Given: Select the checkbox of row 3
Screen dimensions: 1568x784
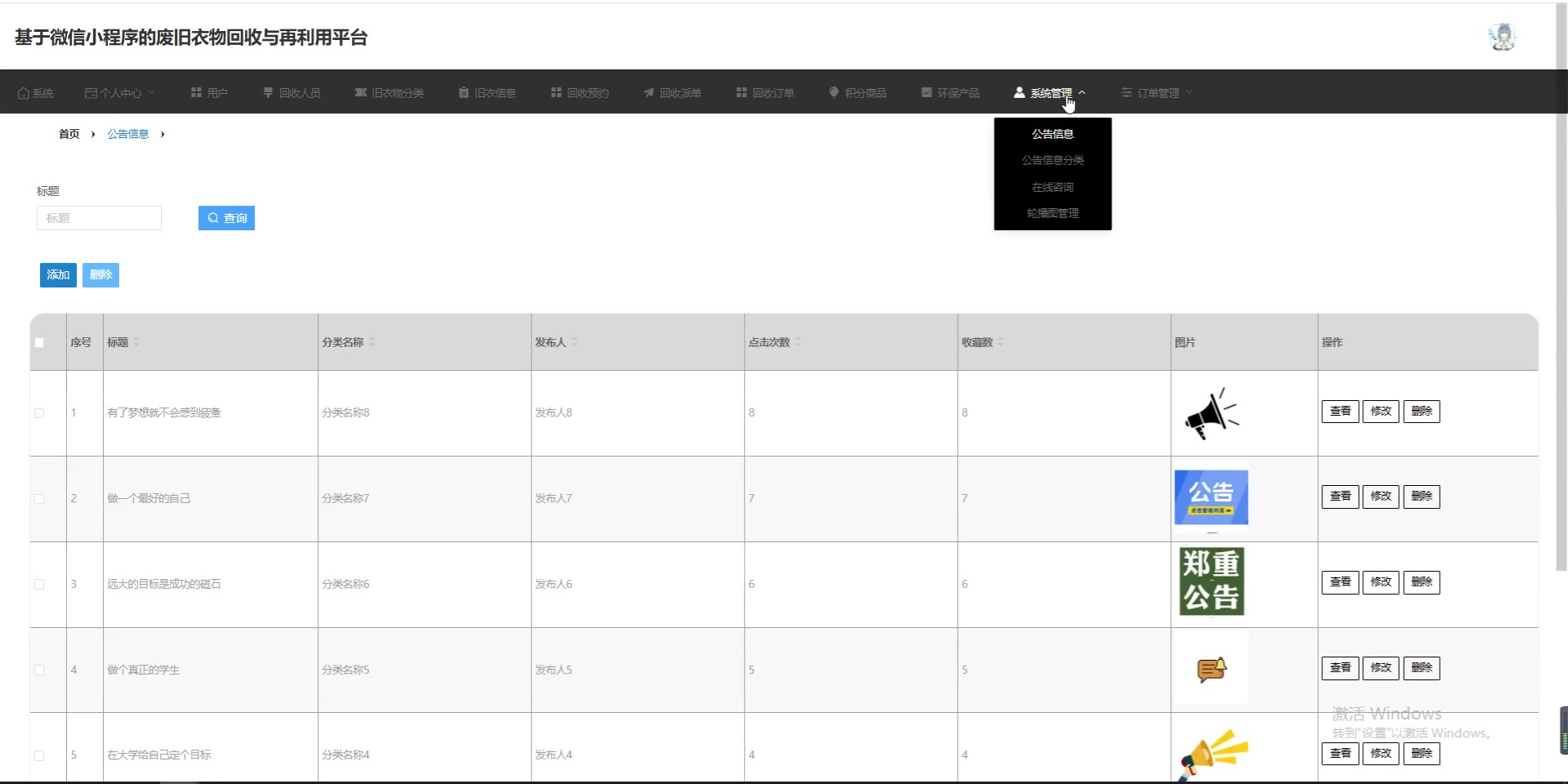Looking at the screenshot, I should pyautogui.click(x=39, y=585).
